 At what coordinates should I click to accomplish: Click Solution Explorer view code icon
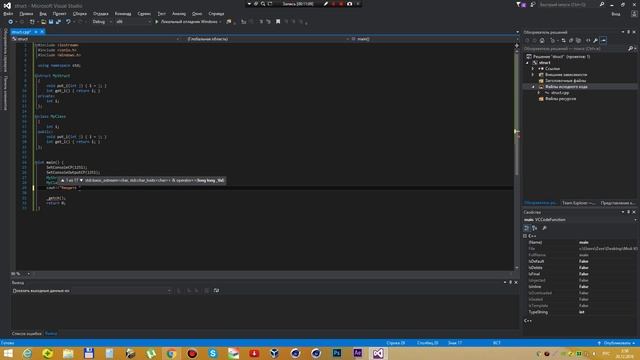click(588, 40)
